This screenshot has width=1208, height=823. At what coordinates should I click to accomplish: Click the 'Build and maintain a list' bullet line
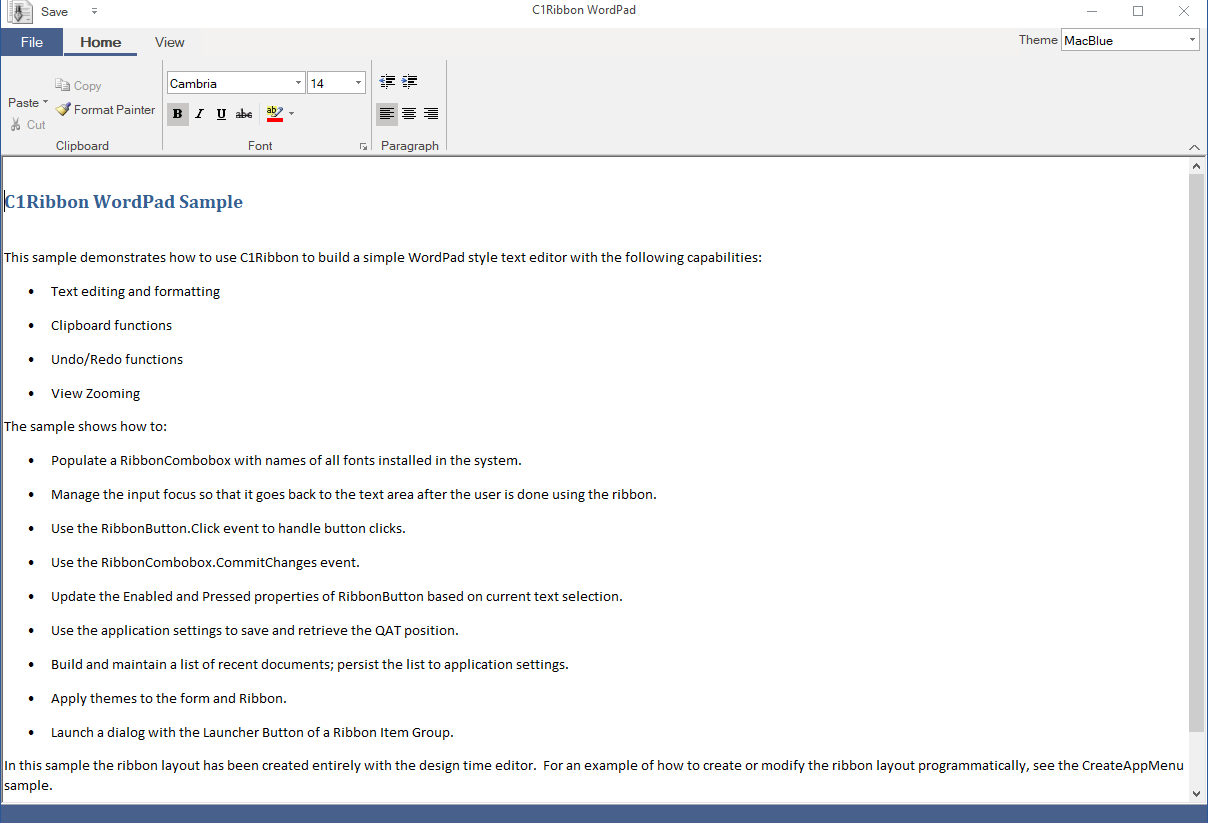tap(310, 664)
